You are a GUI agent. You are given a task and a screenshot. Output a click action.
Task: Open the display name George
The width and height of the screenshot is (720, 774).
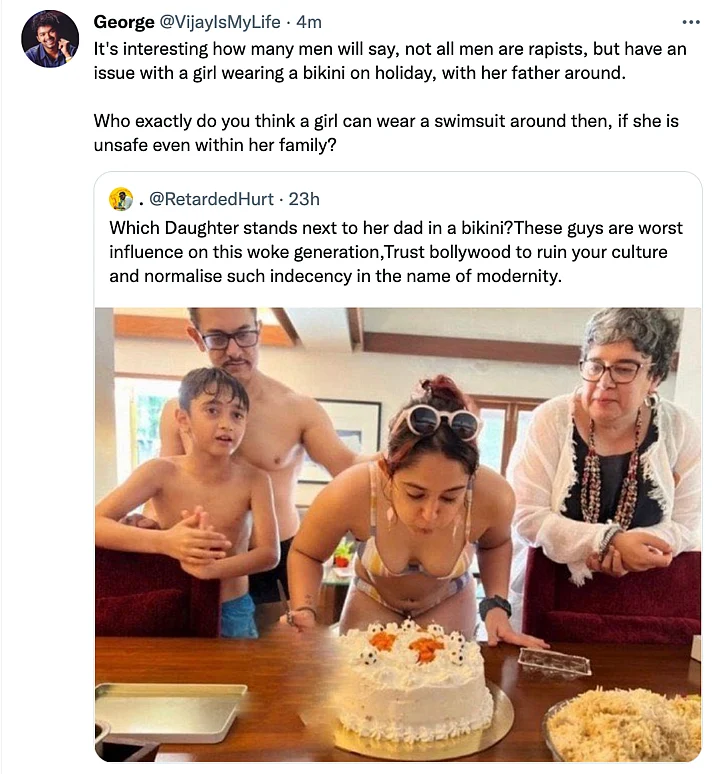(124, 22)
